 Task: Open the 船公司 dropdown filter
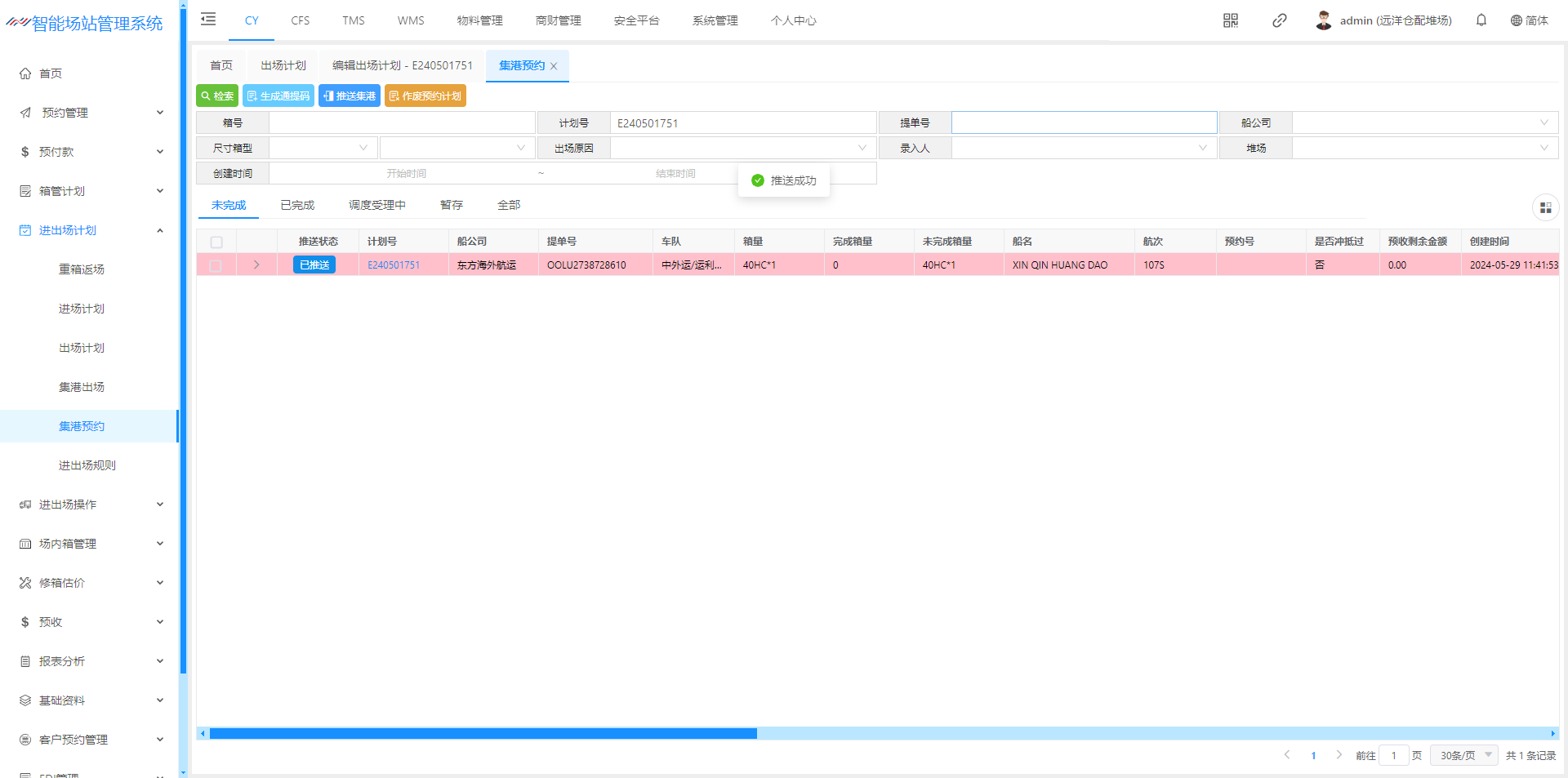(x=1424, y=123)
